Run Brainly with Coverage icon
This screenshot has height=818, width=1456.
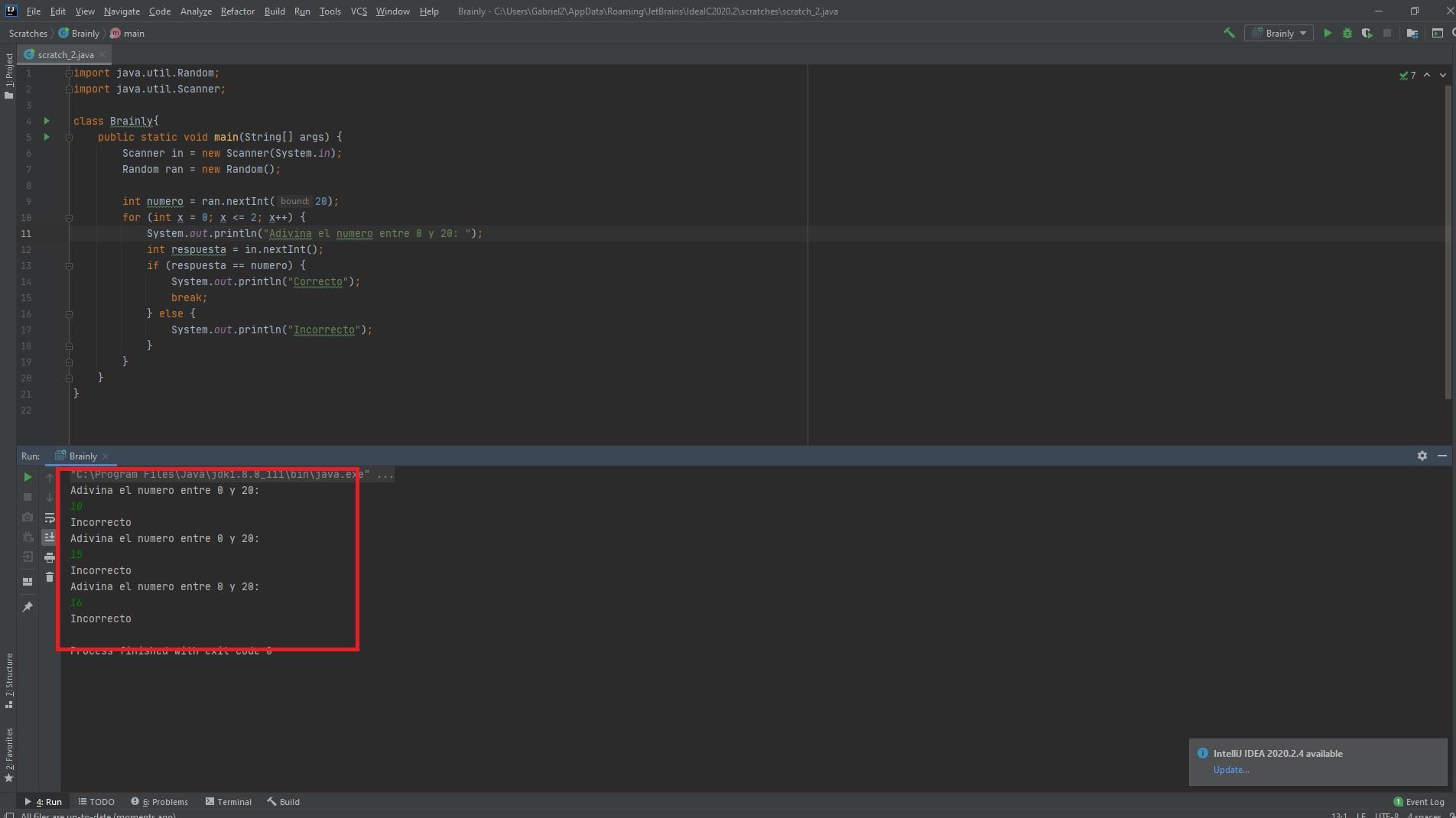pos(1367,33)
